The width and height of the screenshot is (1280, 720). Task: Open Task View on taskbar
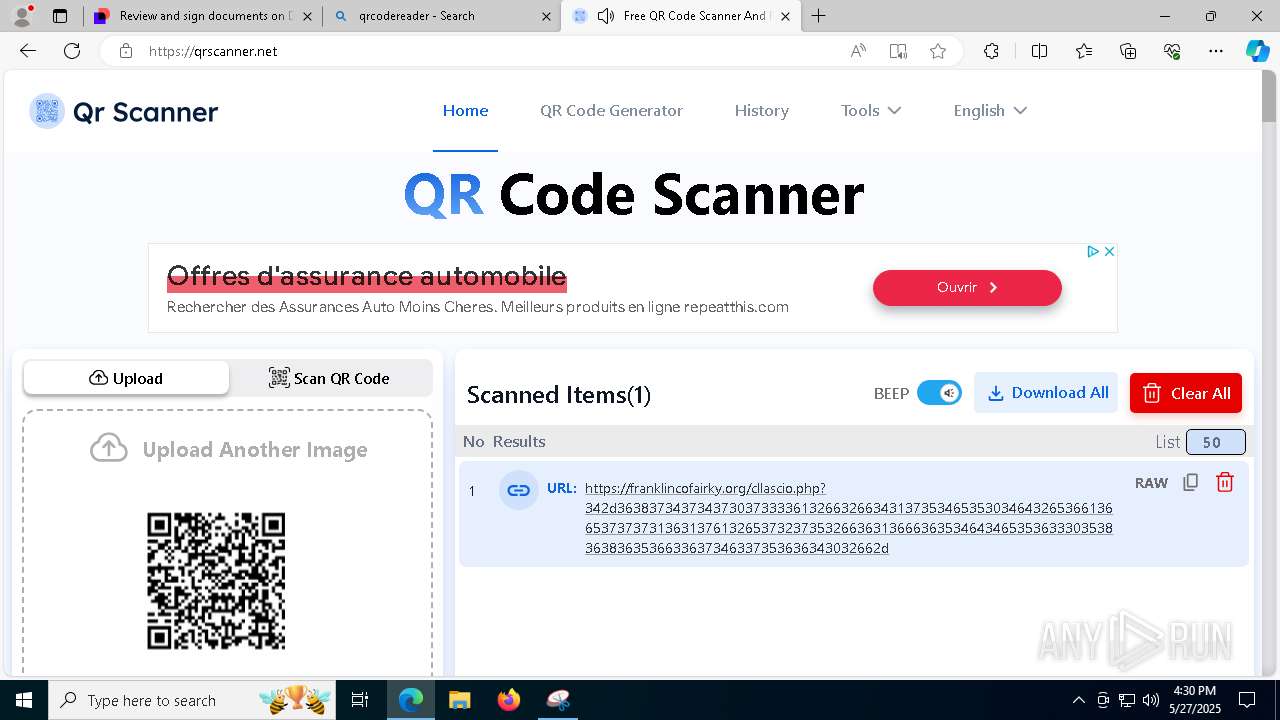pyautogui.click(x=361, y=700)
